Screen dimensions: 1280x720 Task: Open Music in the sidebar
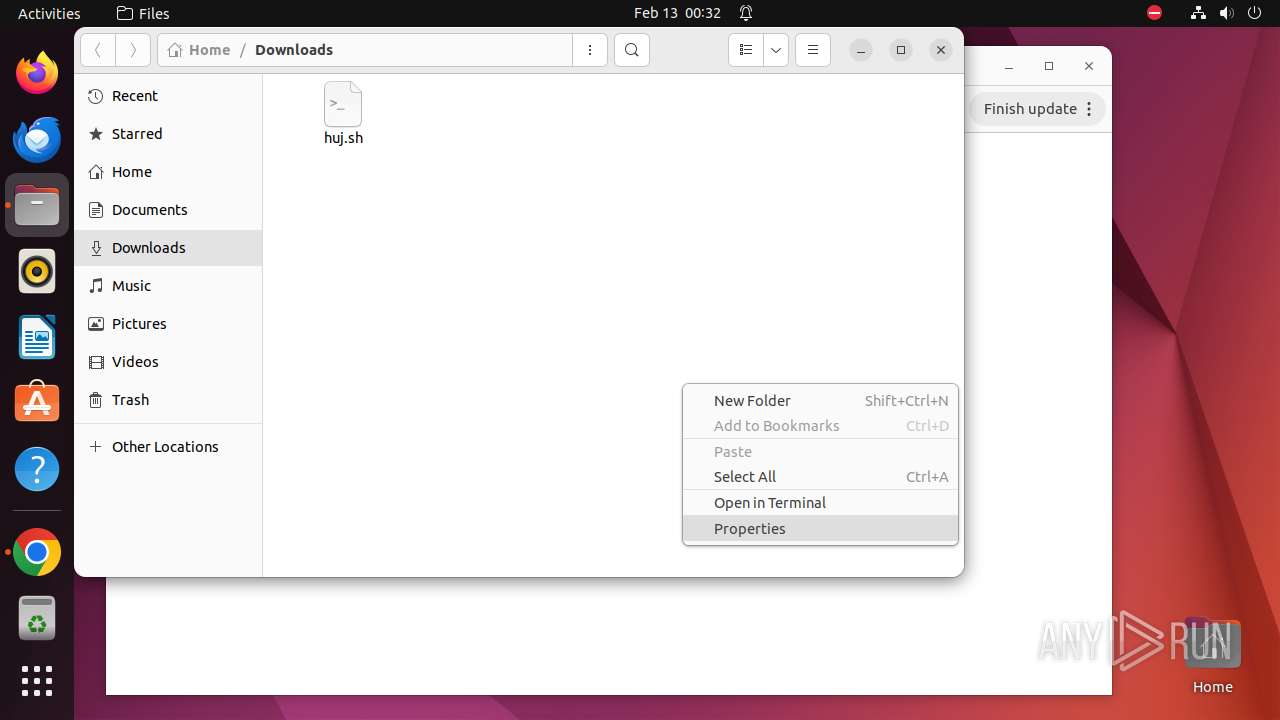point(168,286)
